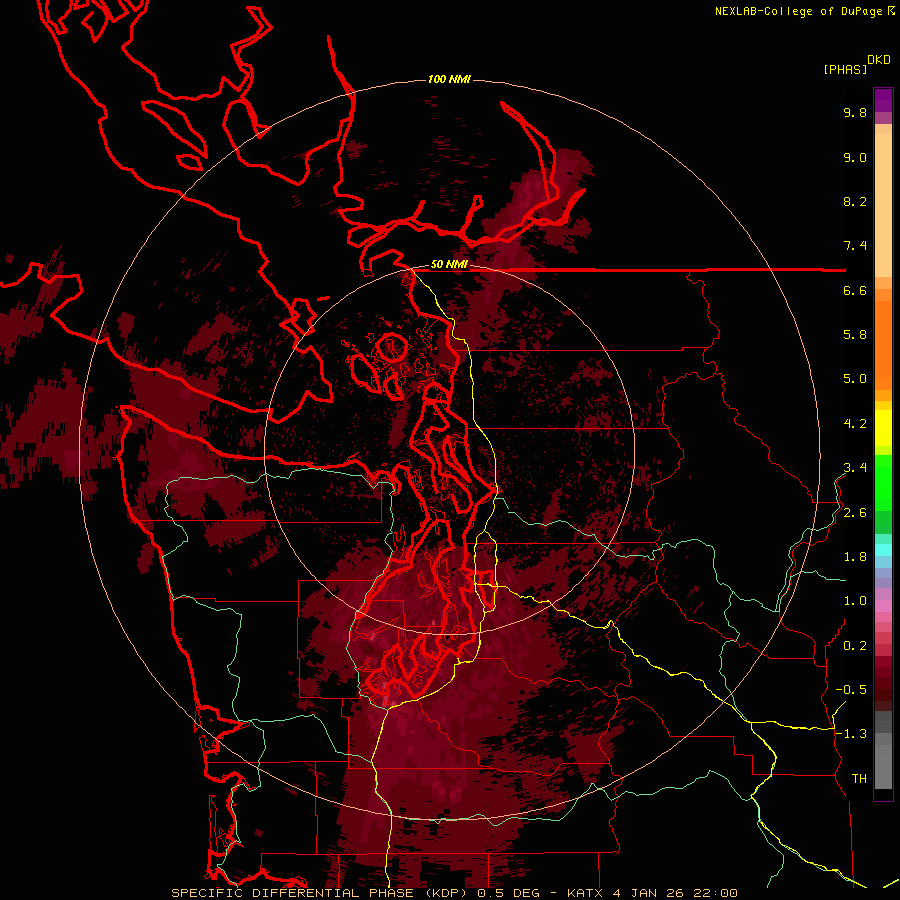Click the TH label on the color scale
Image resolution: width=900 pixels, height=900 pixels.
click(859, 779)
